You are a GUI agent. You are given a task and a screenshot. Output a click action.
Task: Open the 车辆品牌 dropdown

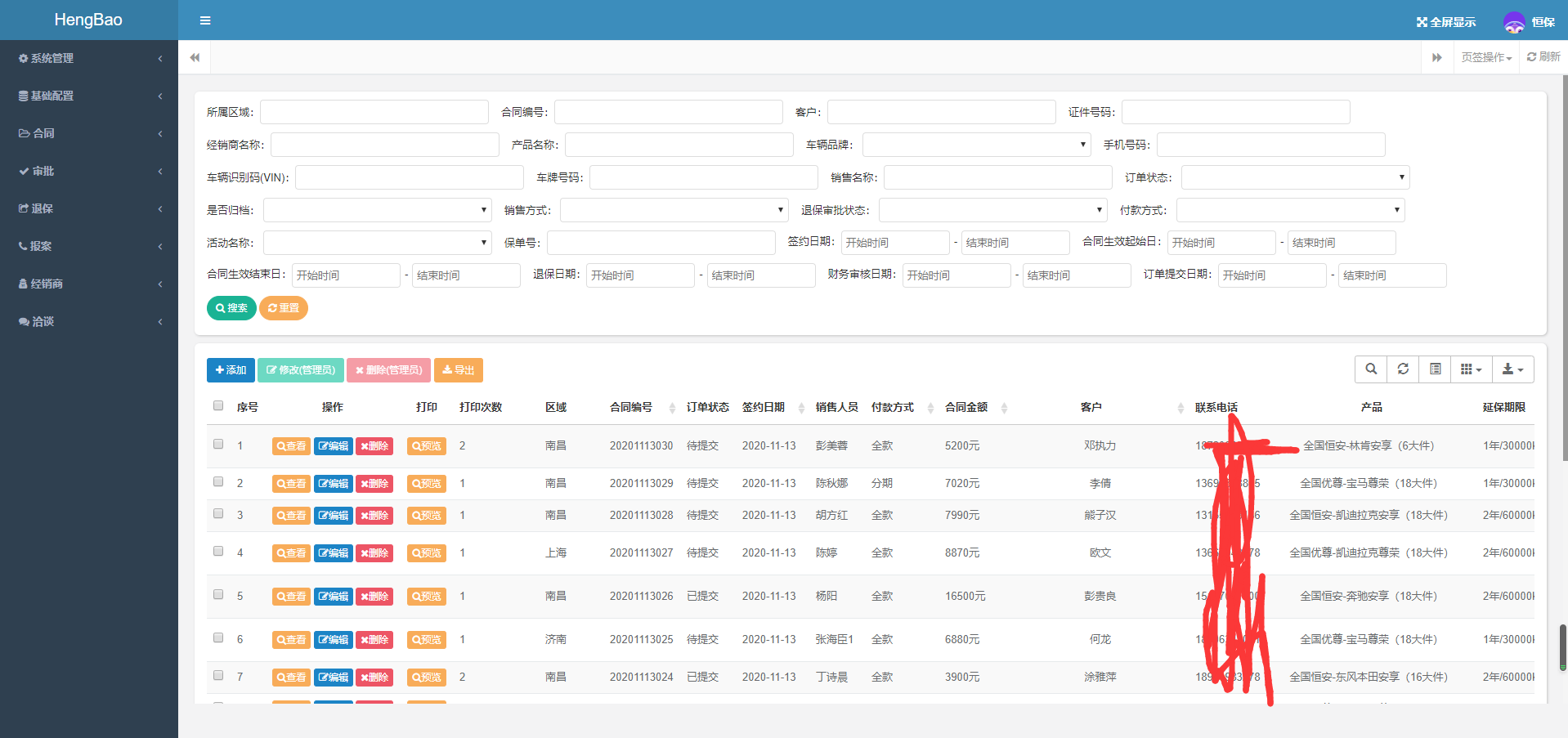coord(977,145)
